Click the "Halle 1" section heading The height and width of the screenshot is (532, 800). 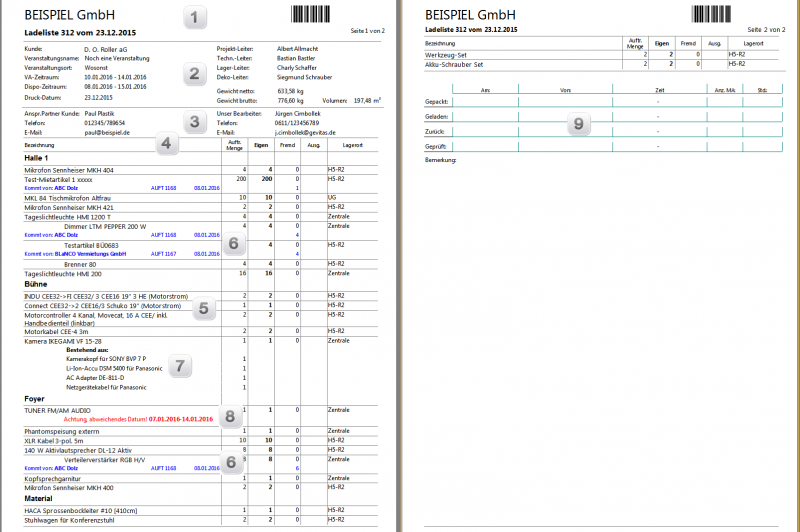click(36, 158)
